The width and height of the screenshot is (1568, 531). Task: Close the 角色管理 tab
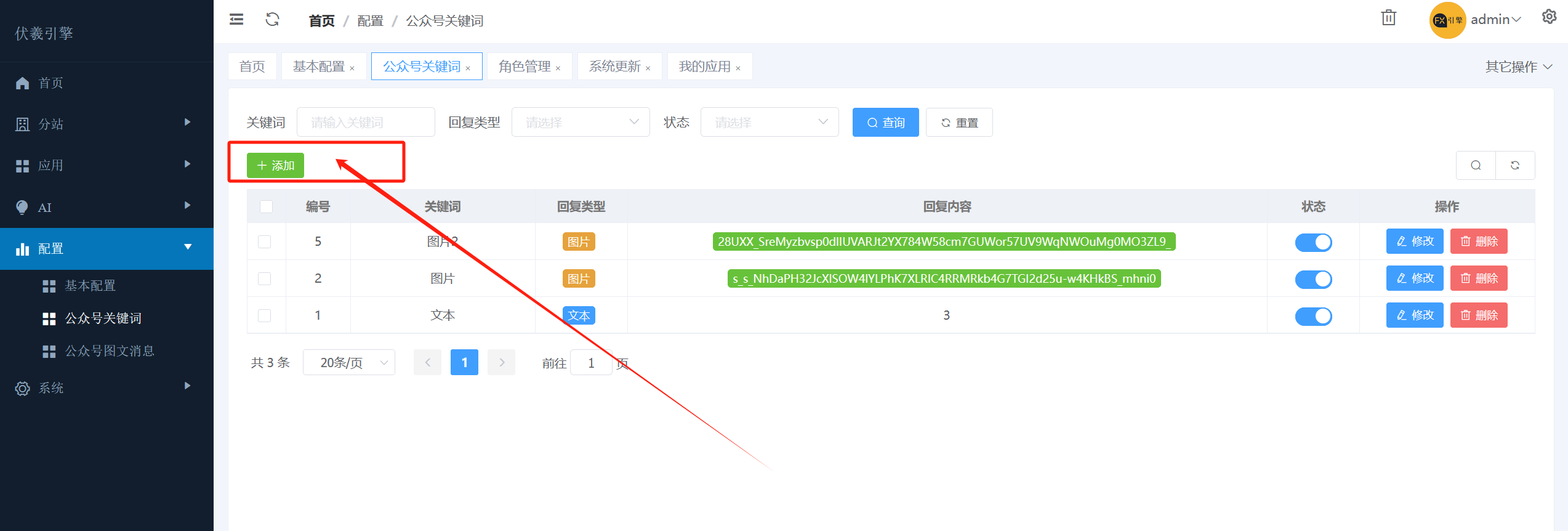[558, 68]
